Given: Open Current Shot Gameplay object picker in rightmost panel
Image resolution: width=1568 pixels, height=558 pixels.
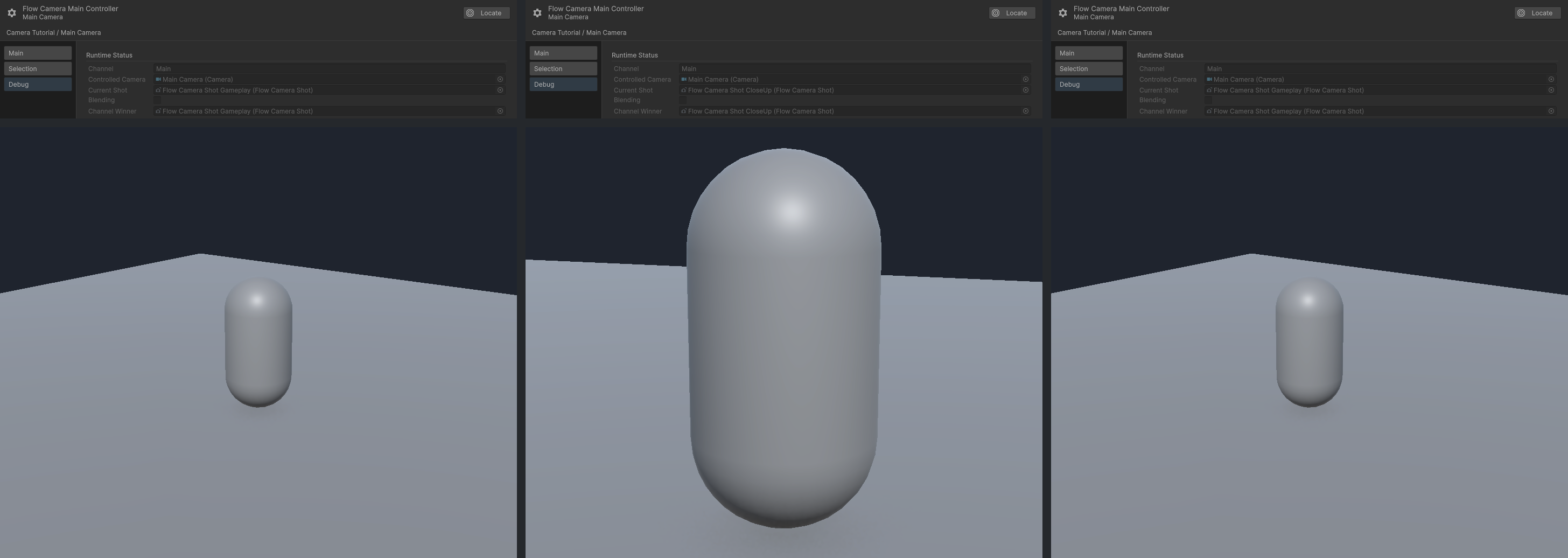Looking at the screenshot, I should [x=1551, y=90].
